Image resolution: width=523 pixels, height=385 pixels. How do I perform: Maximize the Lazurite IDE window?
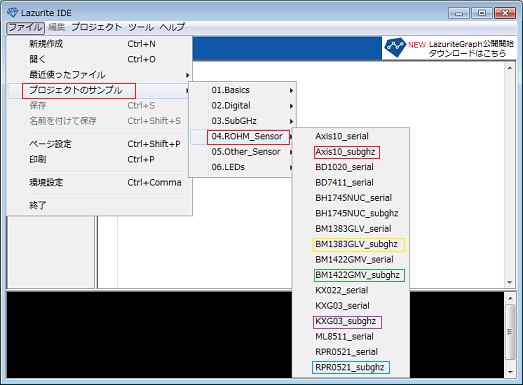[x=482, y=13]
